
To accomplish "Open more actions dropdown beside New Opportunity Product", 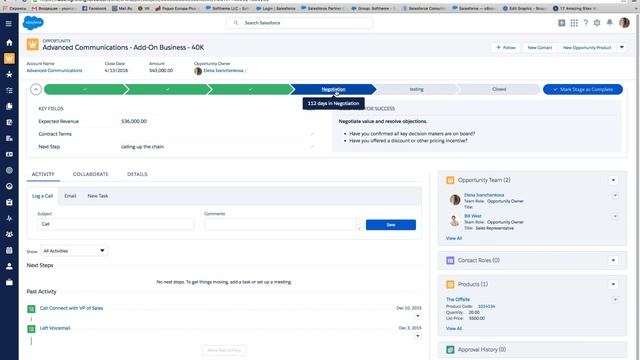I will (x=622, y=47).
